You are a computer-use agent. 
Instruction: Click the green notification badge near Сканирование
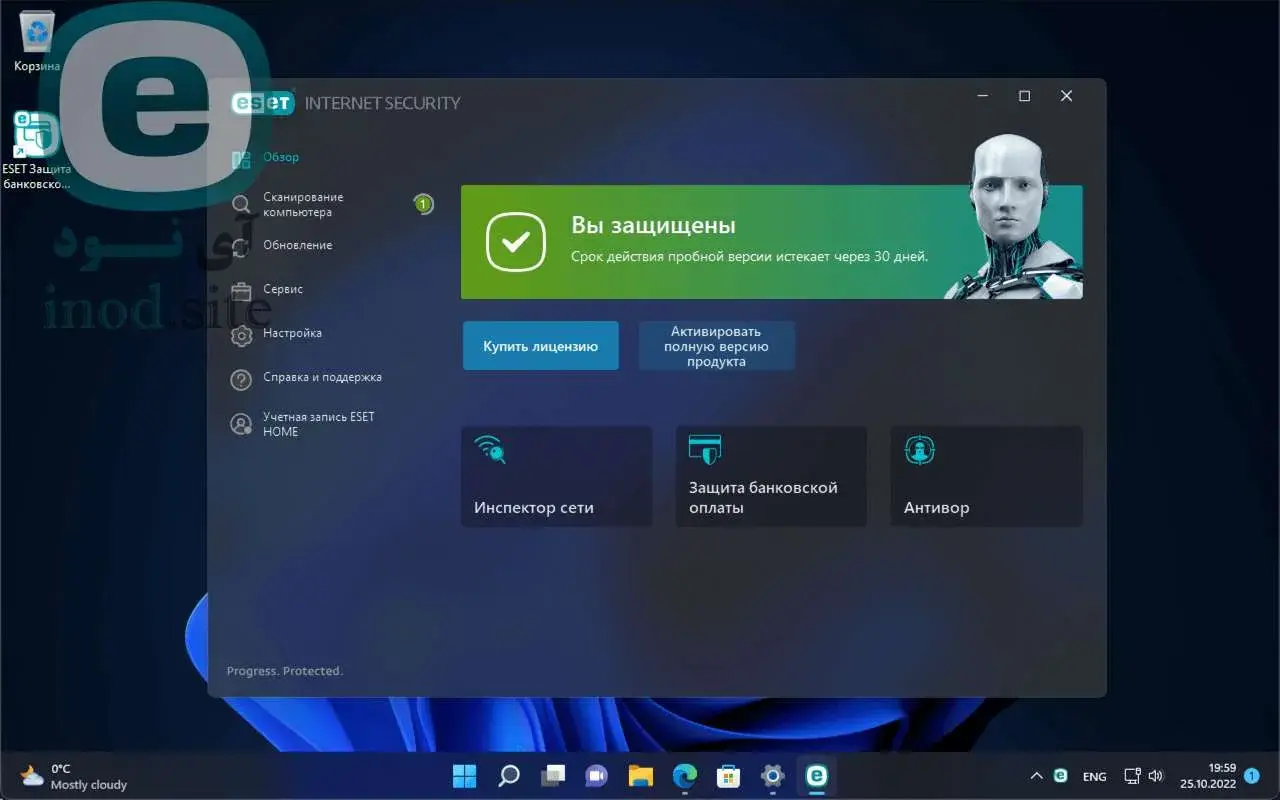(423, 204)
